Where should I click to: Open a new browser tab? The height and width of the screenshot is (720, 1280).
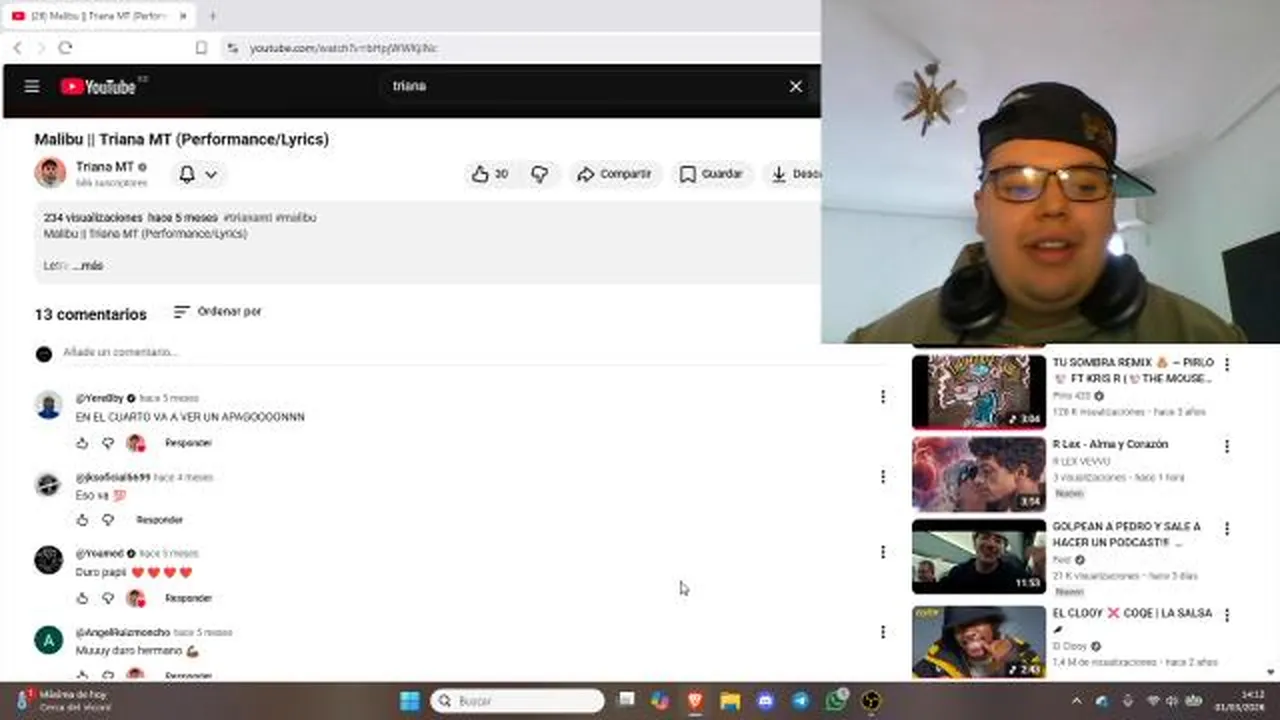click(212, 16)
